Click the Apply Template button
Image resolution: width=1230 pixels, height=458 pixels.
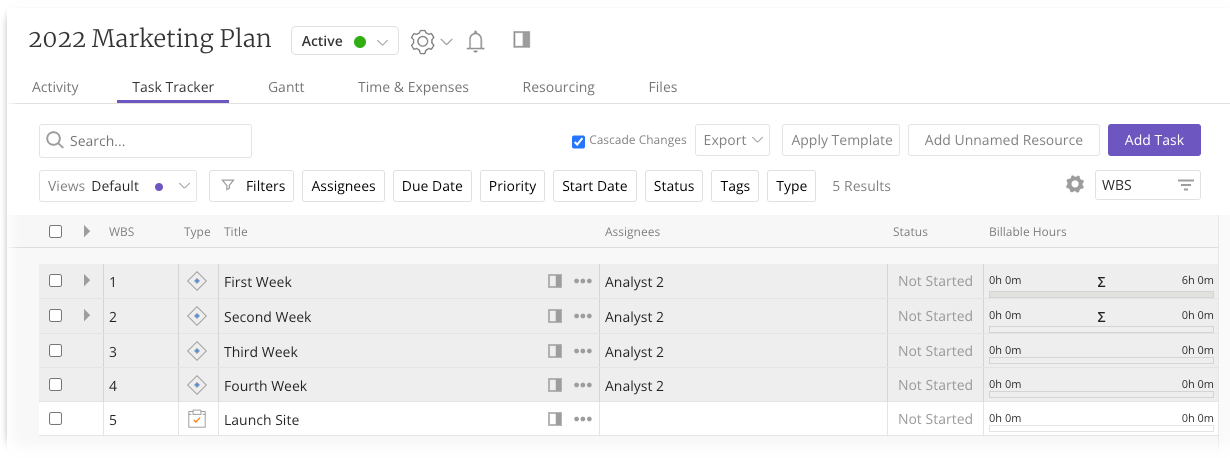842,140
